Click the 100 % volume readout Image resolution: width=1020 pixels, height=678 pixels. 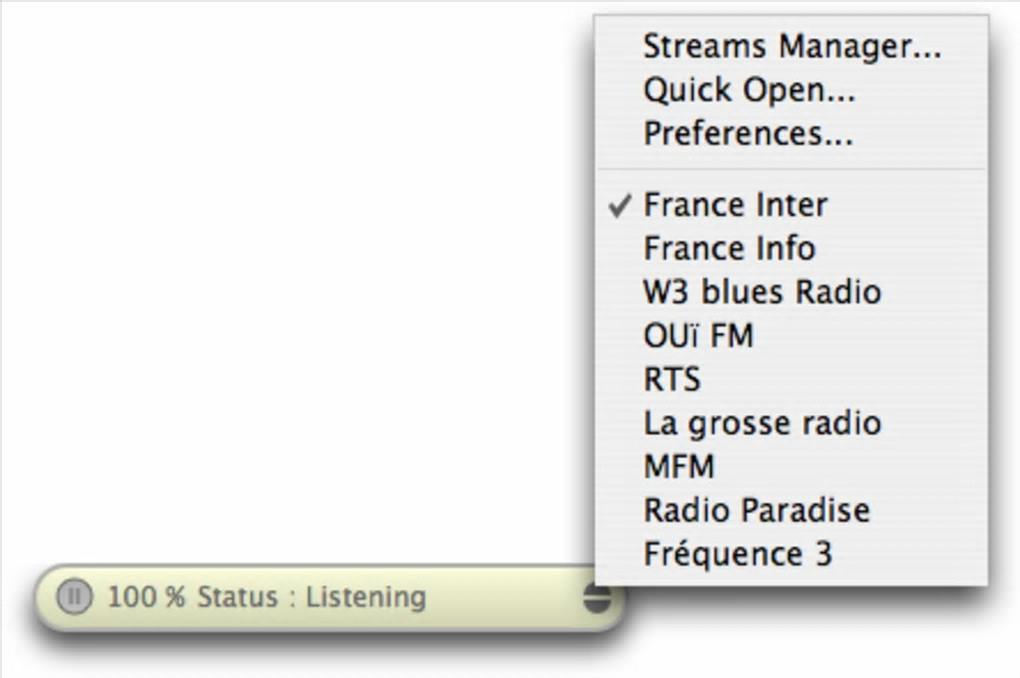[x=147, y=597]
